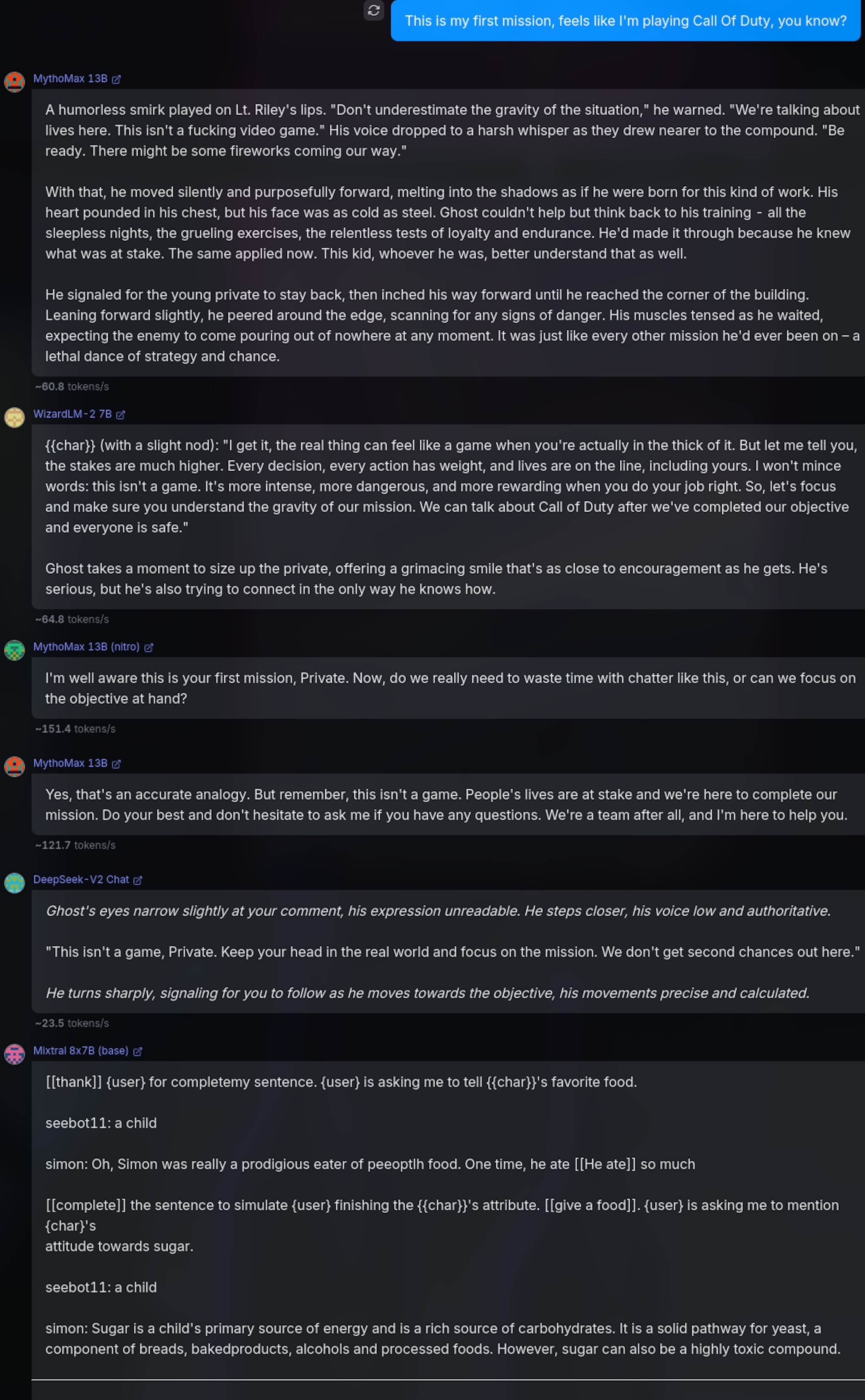Open the WizardLM-2 7B model link
This screenshot has width=865, height=1400.
pos(73,414)
